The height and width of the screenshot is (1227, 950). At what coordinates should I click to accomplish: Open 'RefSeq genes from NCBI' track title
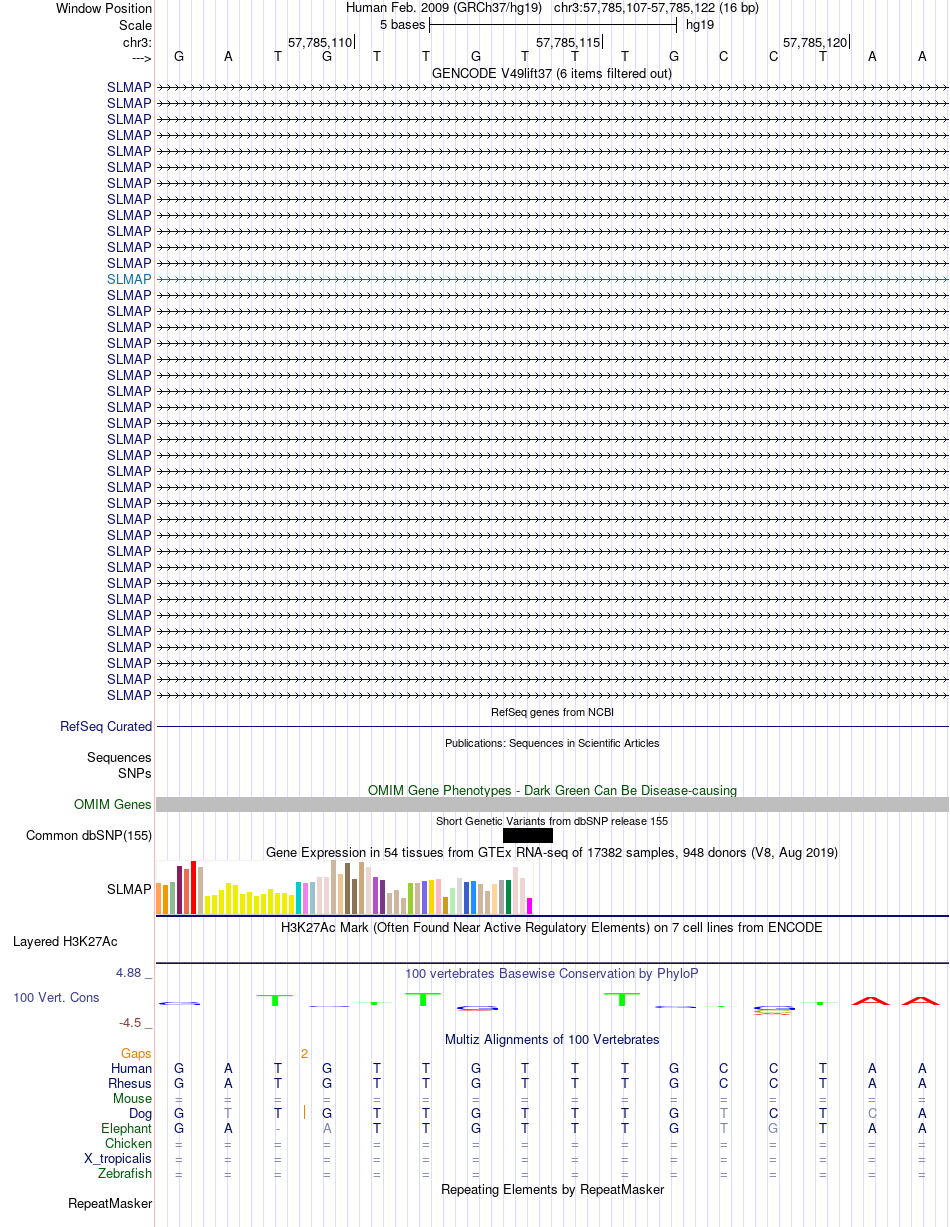point(552,712)
